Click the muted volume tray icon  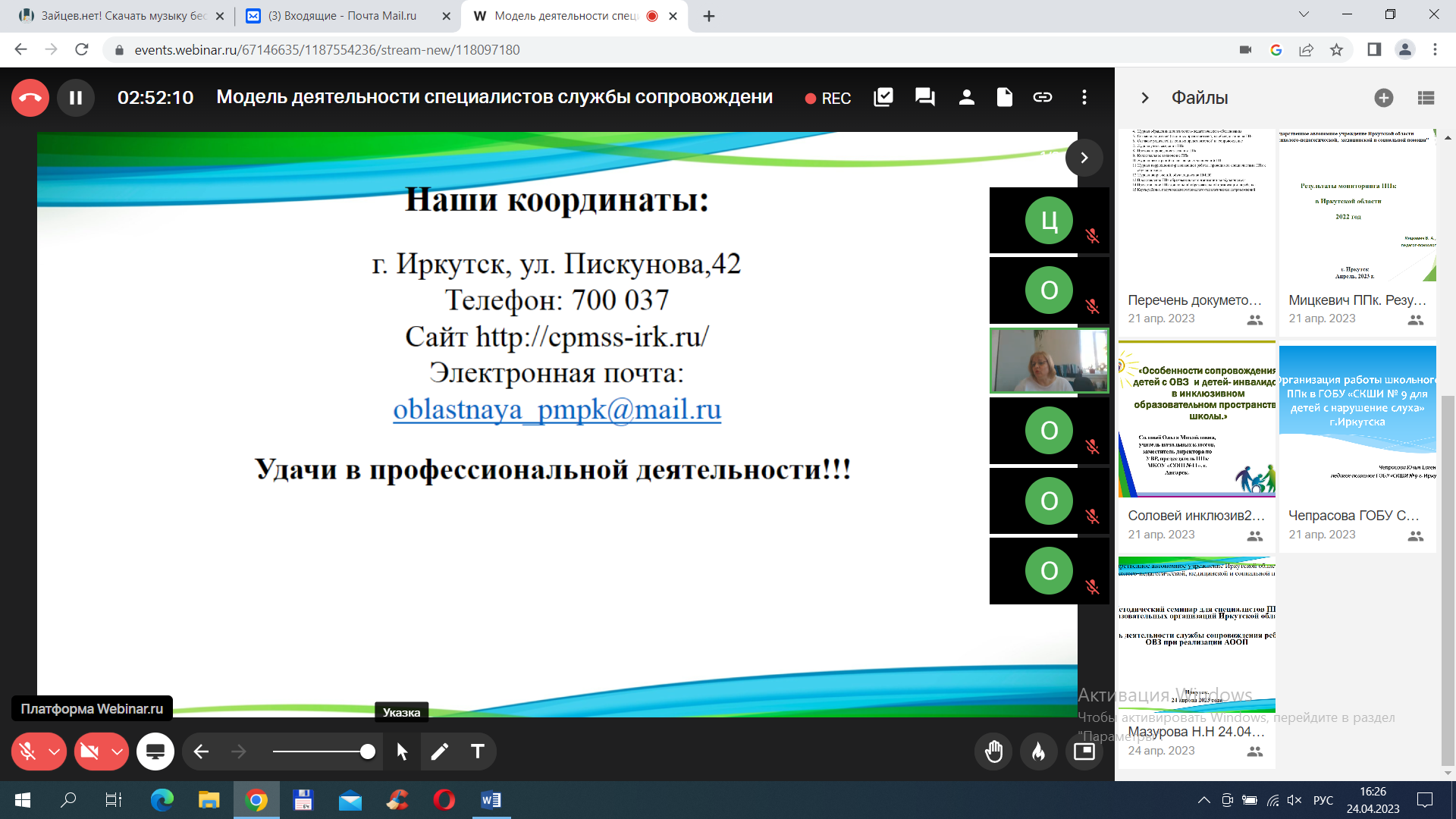coord(1294,800)
